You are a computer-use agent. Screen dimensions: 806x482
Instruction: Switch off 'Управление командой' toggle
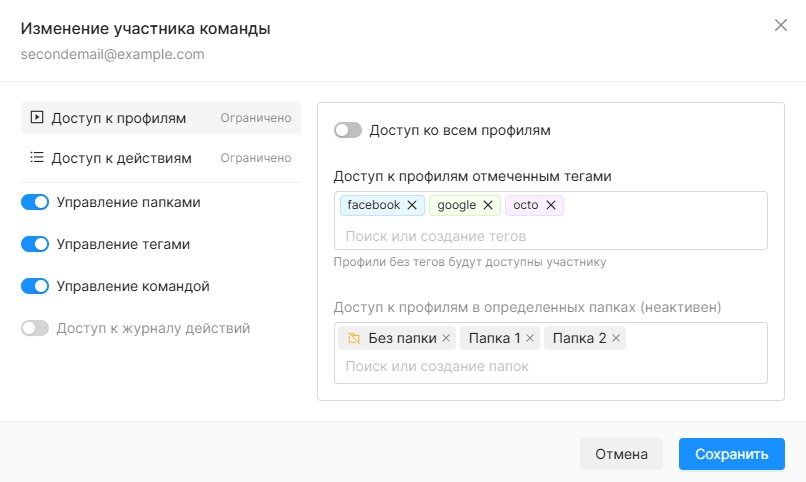(x=35, y=286)
